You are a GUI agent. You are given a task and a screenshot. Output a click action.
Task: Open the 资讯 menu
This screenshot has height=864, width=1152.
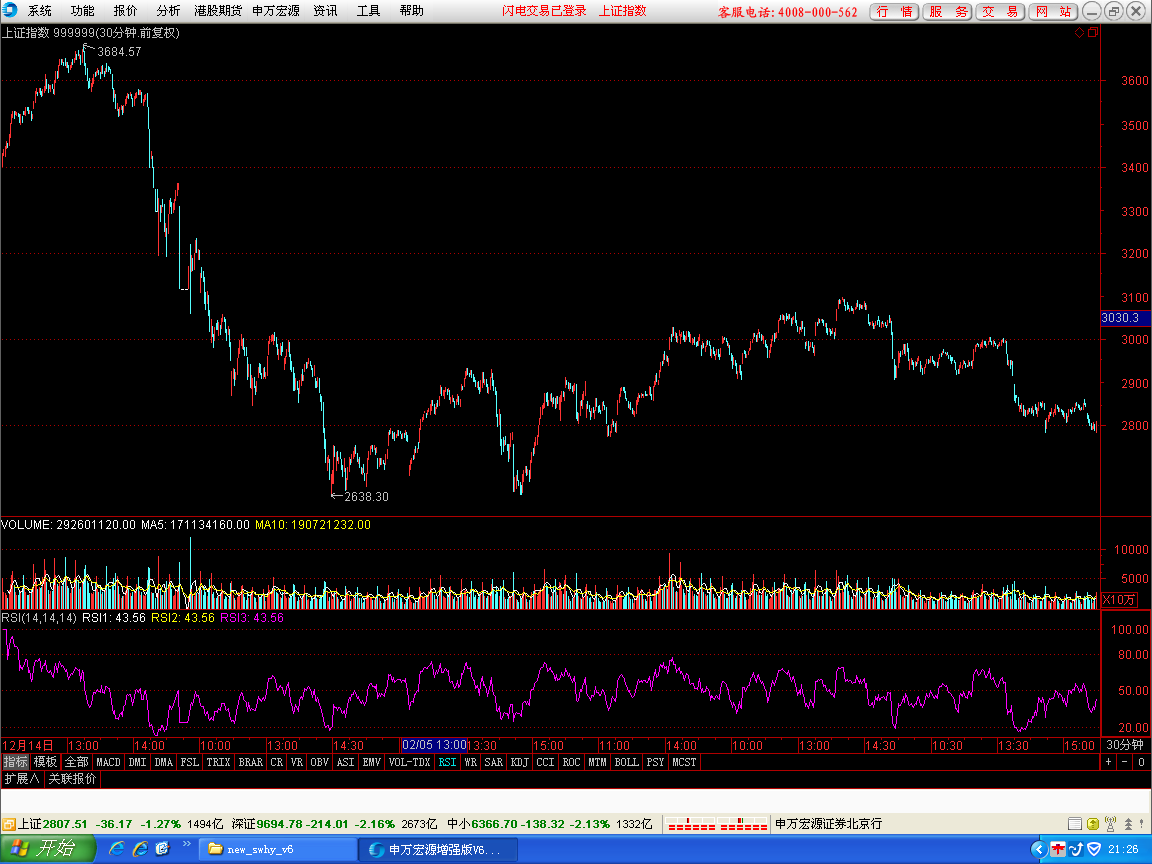(325, 11)
